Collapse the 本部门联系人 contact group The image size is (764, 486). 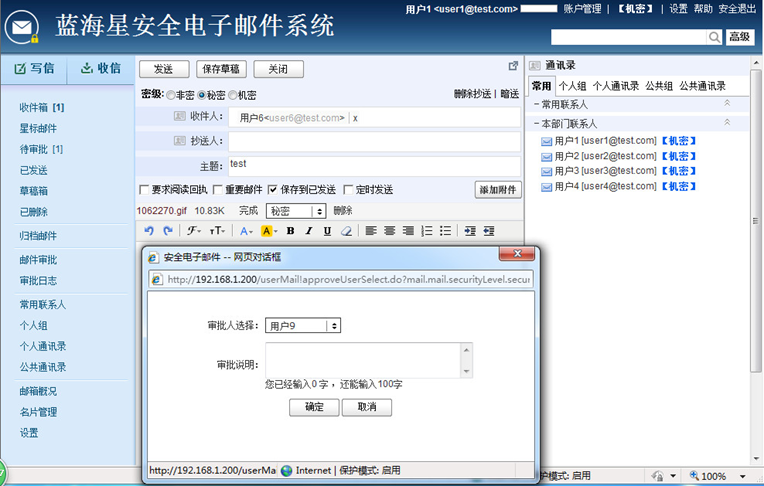[x=727, y=123]
